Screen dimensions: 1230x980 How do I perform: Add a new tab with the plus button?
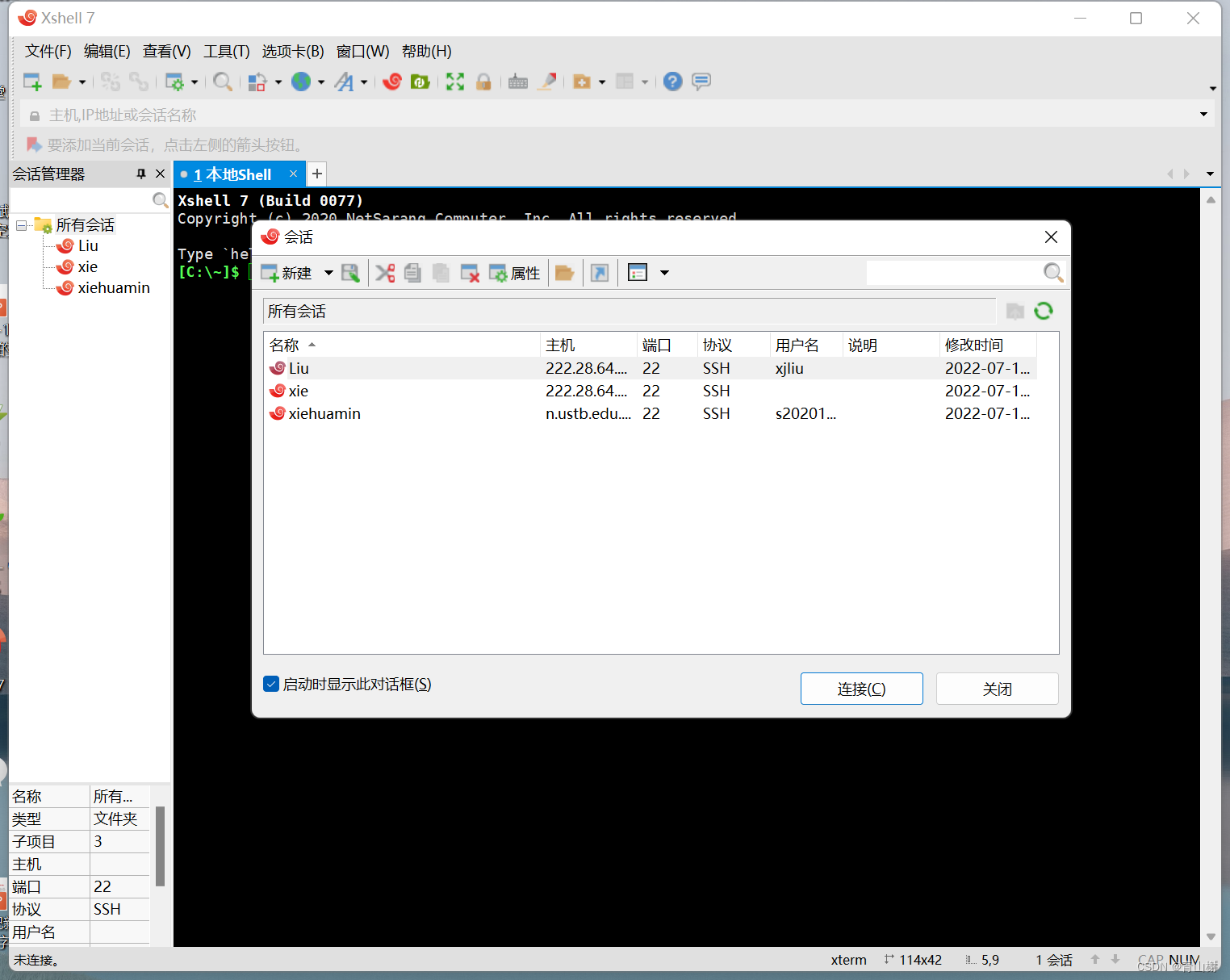click(317, 174)
